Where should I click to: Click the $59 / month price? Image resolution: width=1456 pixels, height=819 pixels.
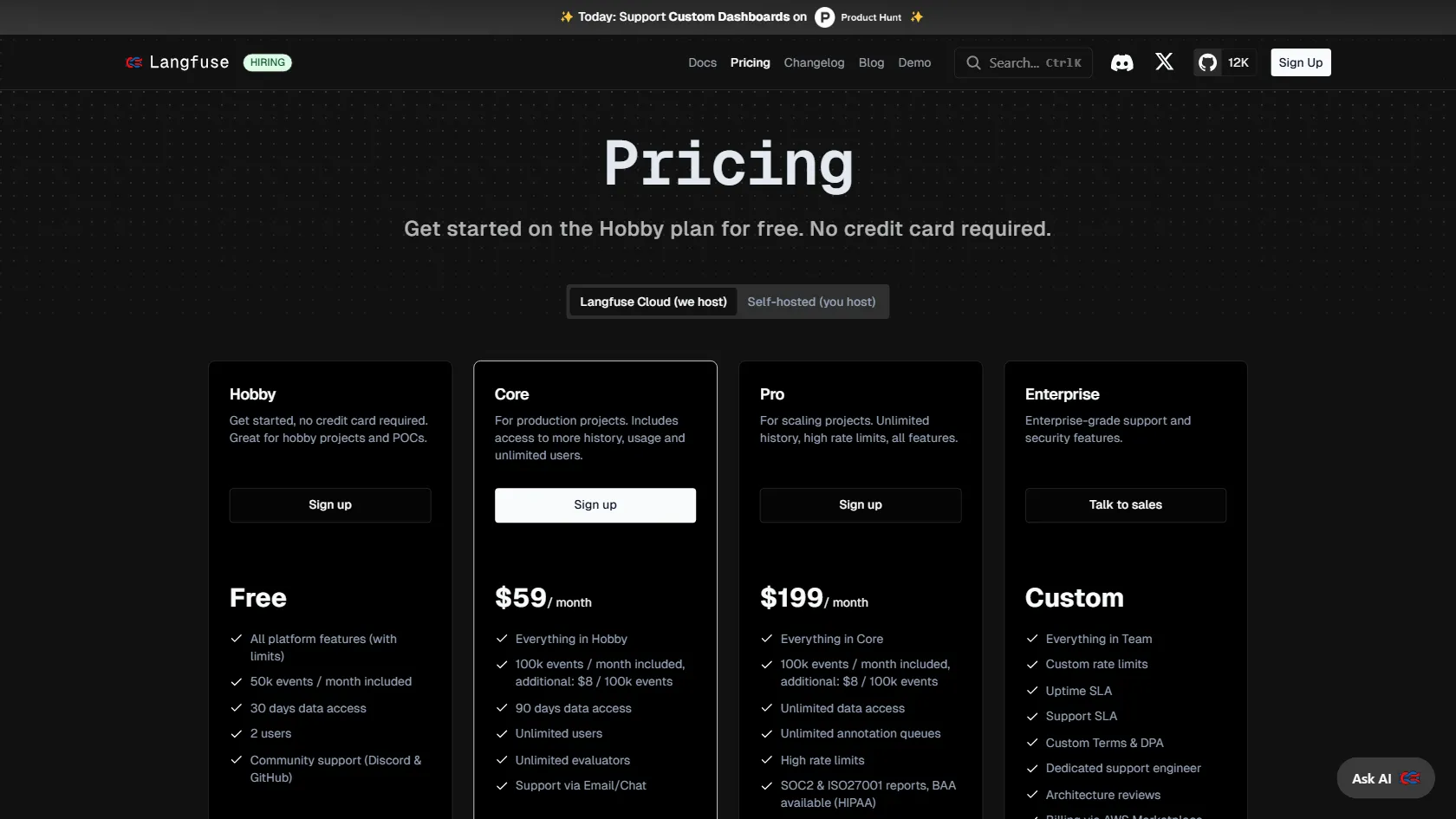point(543,598)
